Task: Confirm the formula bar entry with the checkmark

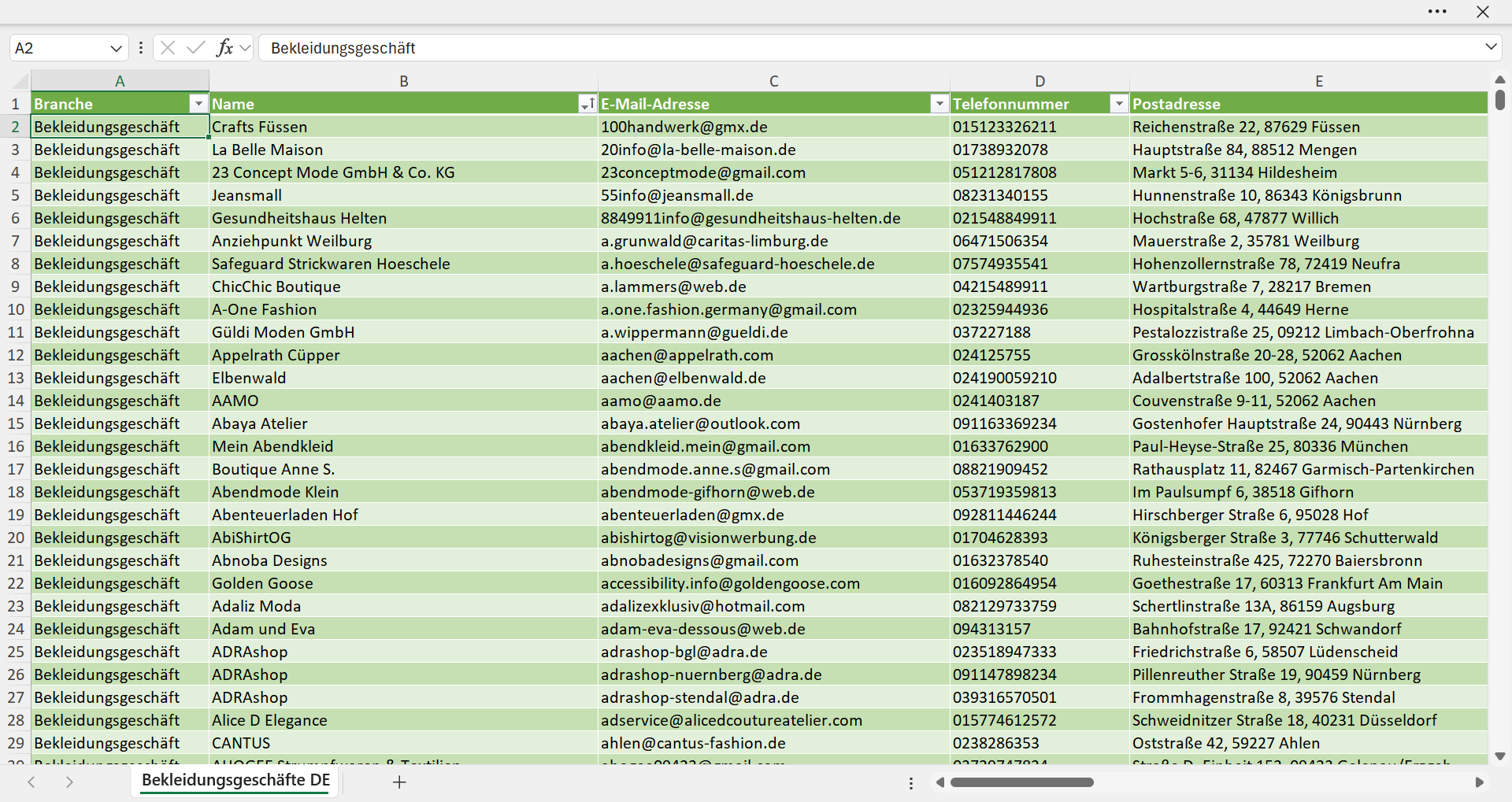Action: [196, 48]
